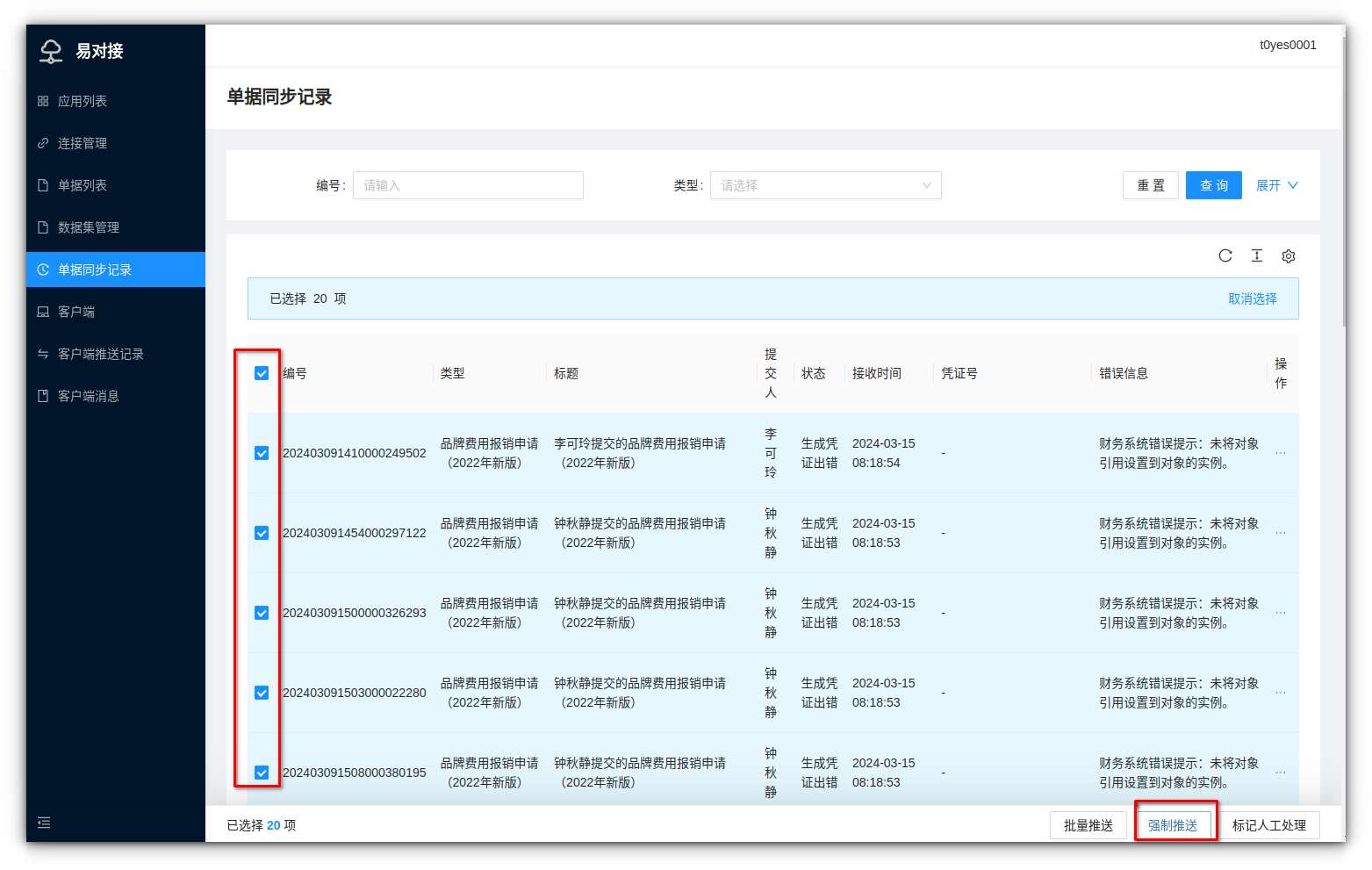The image size is (1372, 870).
Task: Open row actions (…) for record 20240309150000326293
Action: pyautogui.click(x=1280, y=613)
